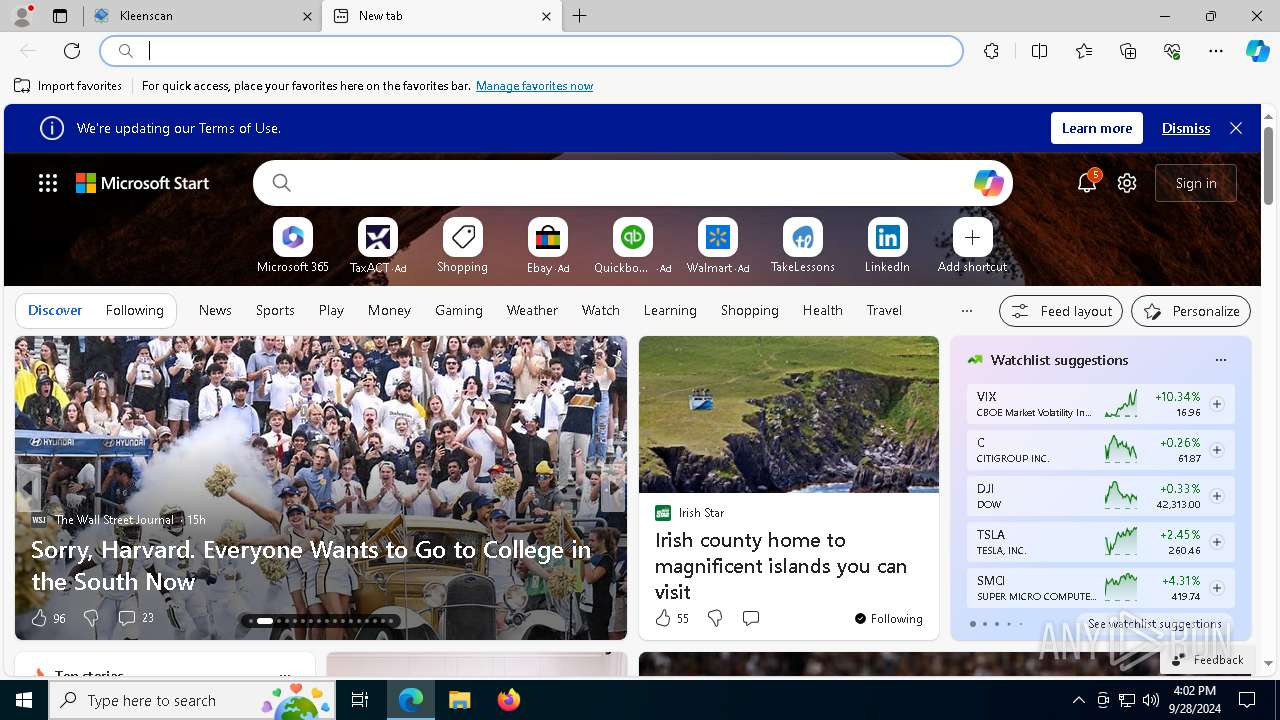This screenshot has width=1280, height=720.
Task: Open the tab actions menu icon
Action: pos(60,16)
